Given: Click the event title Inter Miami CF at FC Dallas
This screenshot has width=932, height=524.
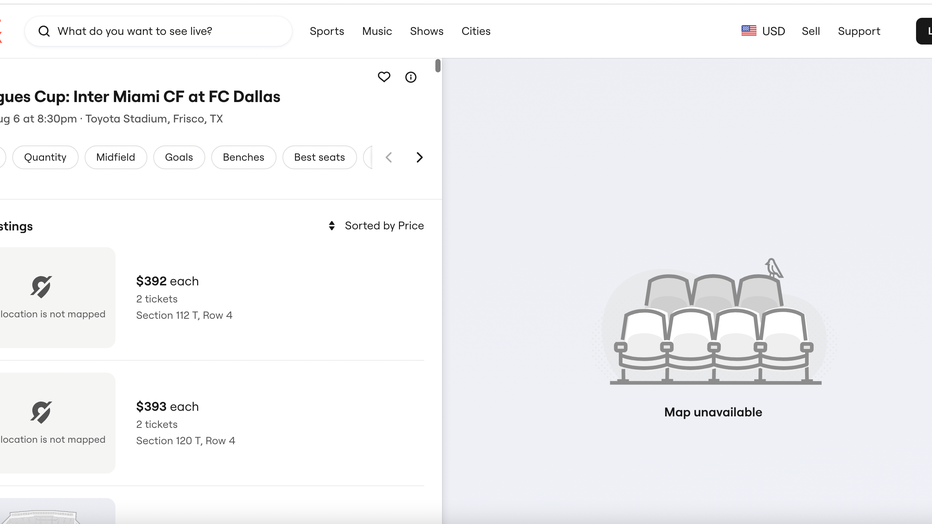Looking at the screenshot, I should pyautogui.click(x=139, y=97).
